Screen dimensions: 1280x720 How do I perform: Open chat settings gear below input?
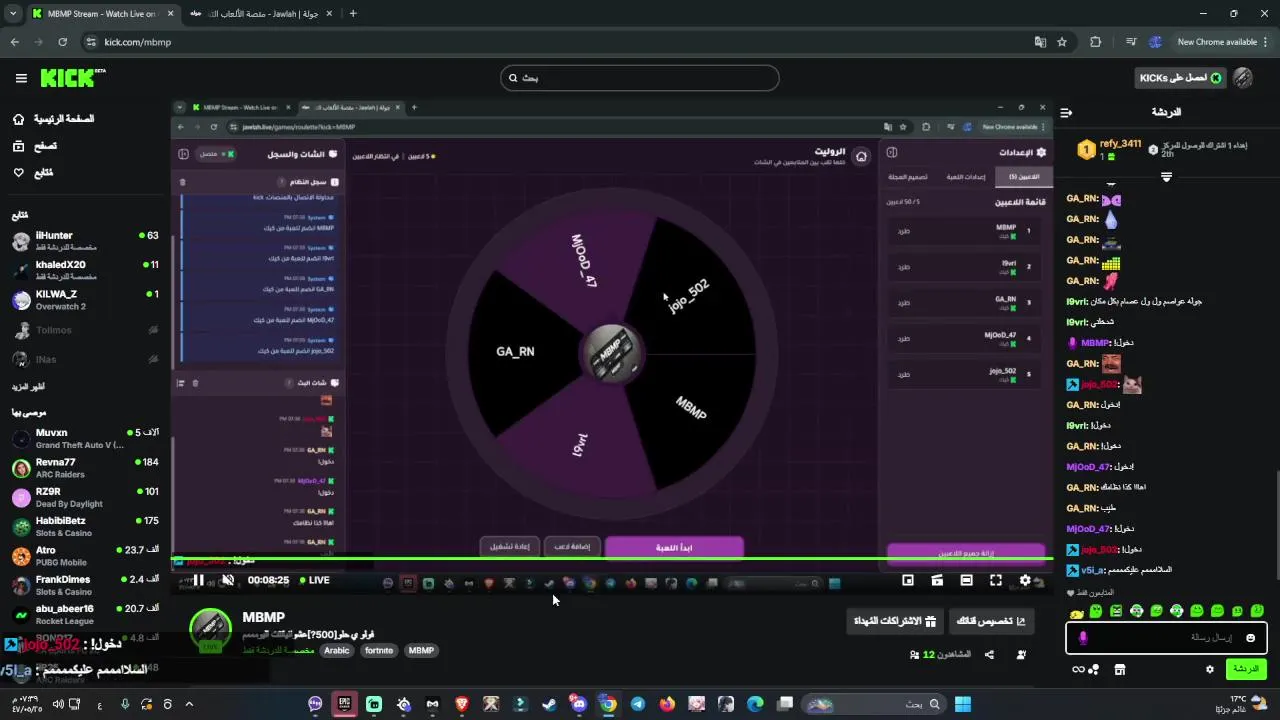click(1210, 670)
